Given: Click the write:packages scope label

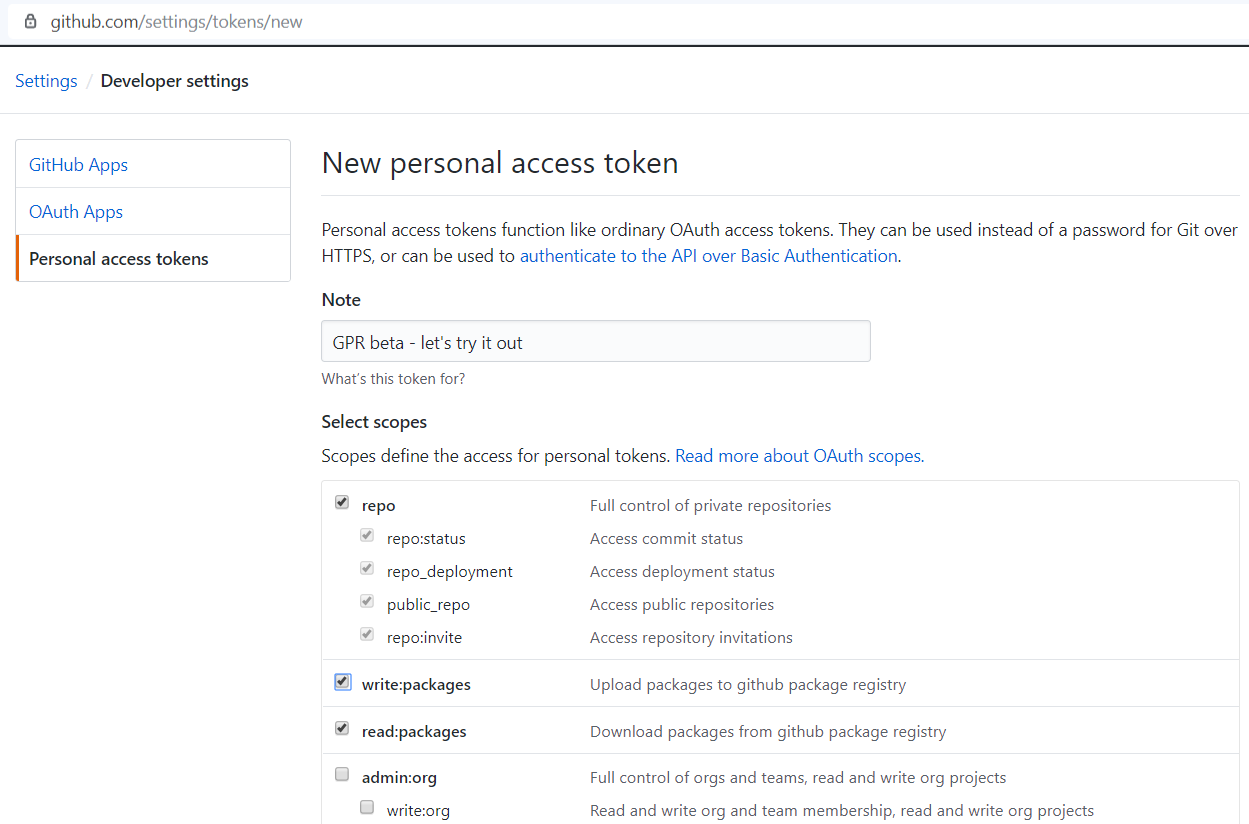Looking at the screenshot, I should 416,685.
